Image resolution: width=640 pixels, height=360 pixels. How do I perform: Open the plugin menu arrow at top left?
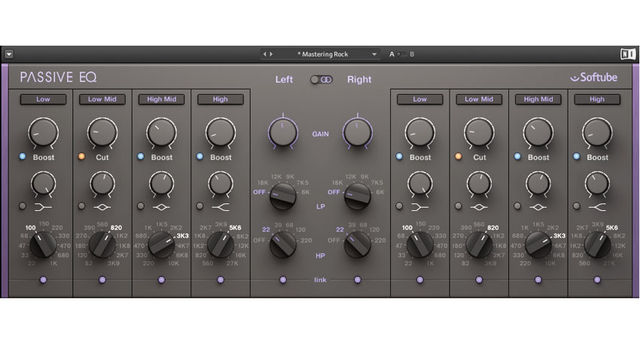(x=9, y=54)
